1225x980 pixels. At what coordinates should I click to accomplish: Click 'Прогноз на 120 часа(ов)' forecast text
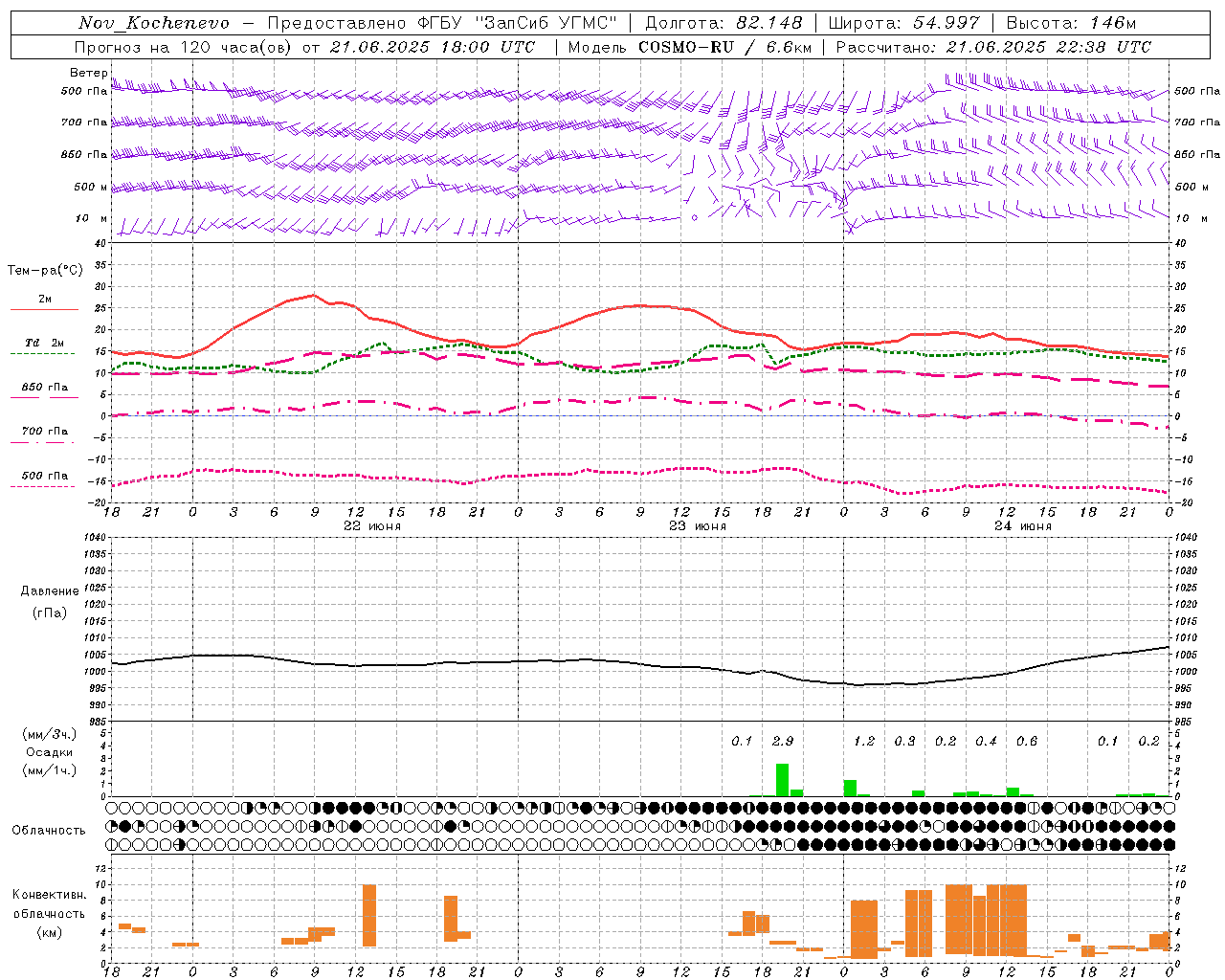click(184, 47)
